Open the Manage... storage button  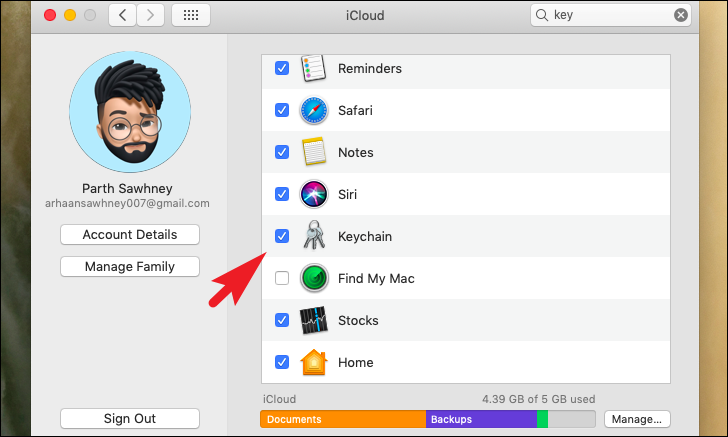tap(637, 419)
